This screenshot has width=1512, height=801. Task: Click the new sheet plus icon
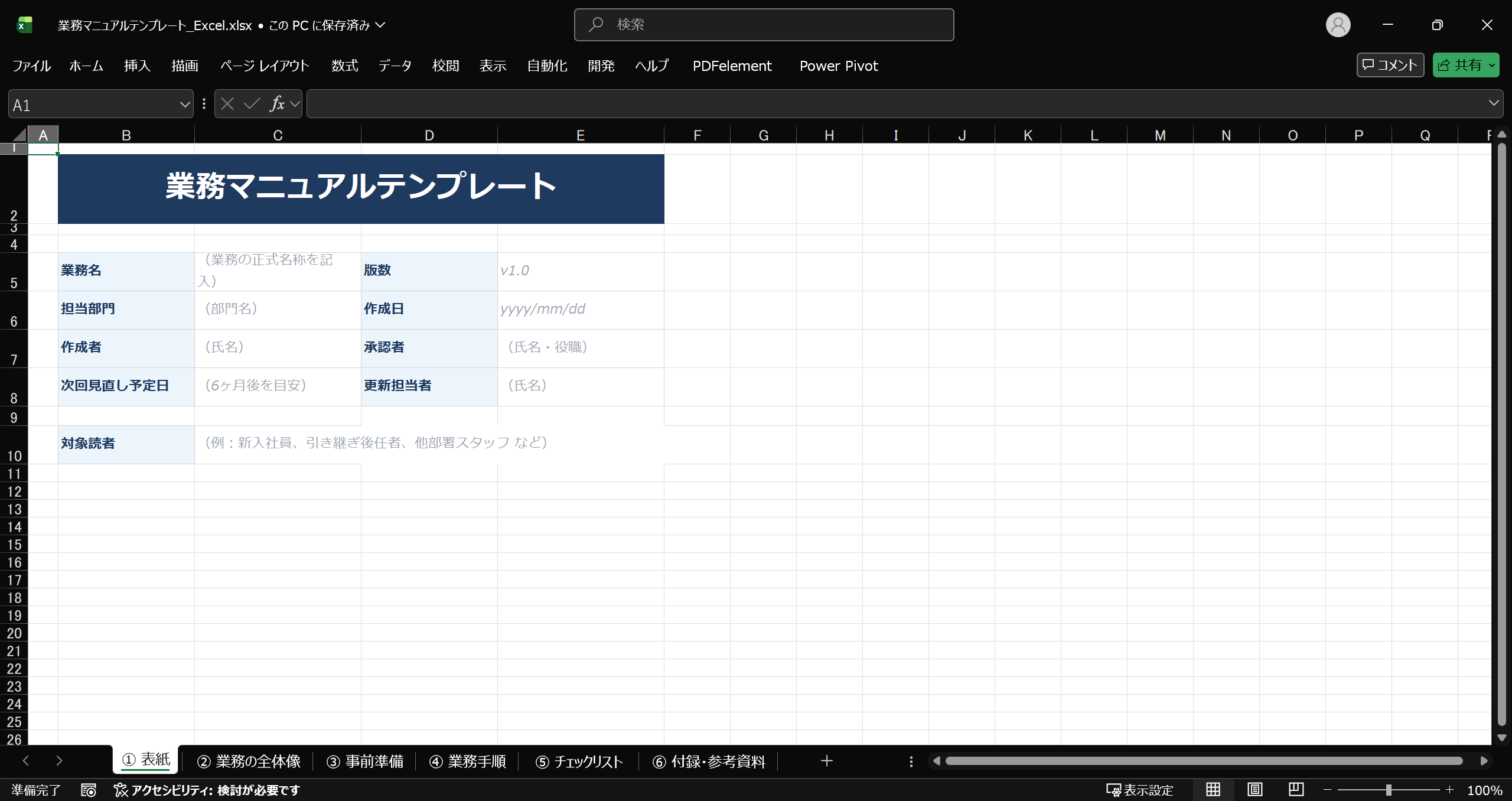(x=826, y=761)
